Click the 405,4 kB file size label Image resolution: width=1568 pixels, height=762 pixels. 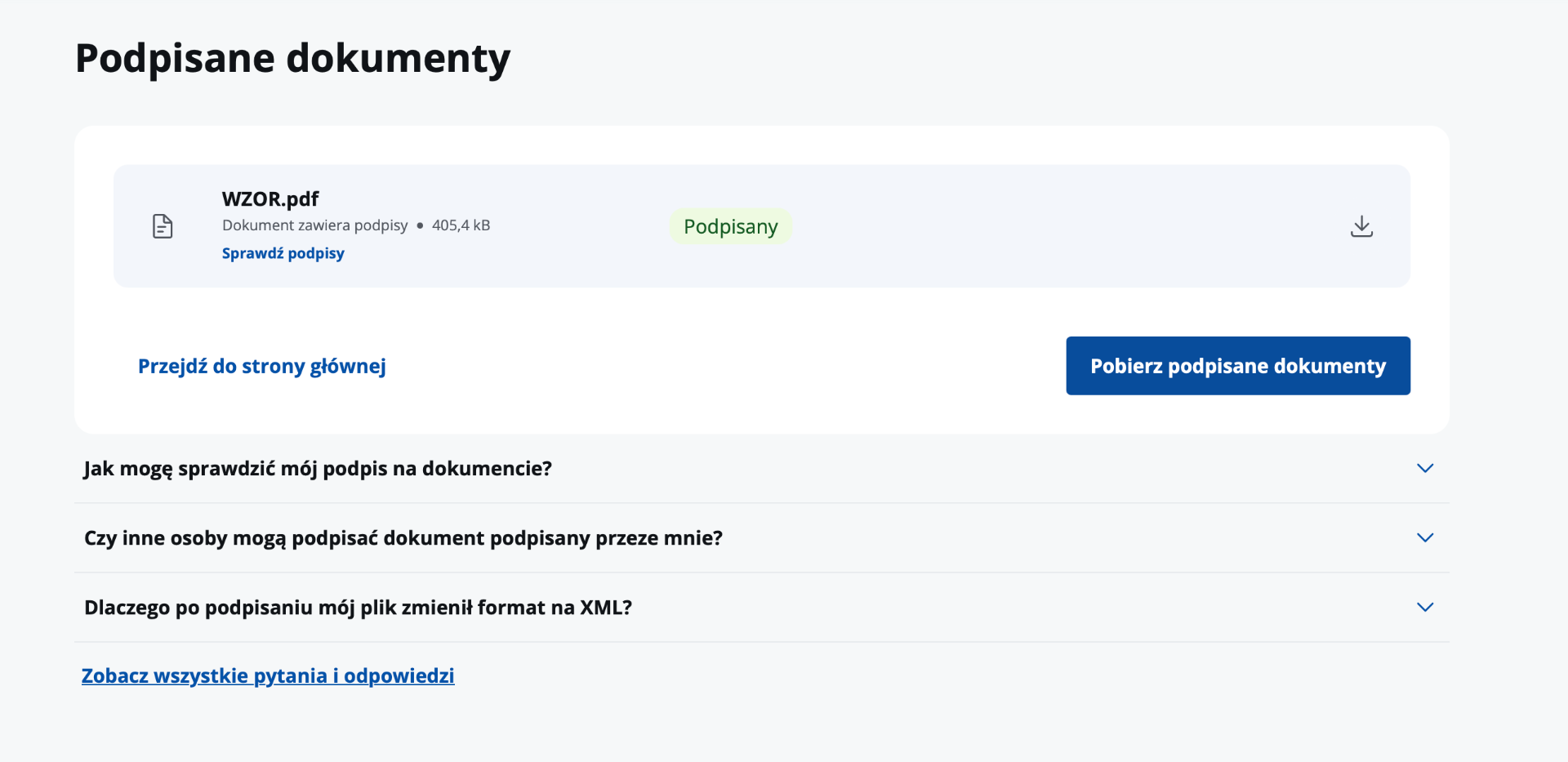pos(461,225)
